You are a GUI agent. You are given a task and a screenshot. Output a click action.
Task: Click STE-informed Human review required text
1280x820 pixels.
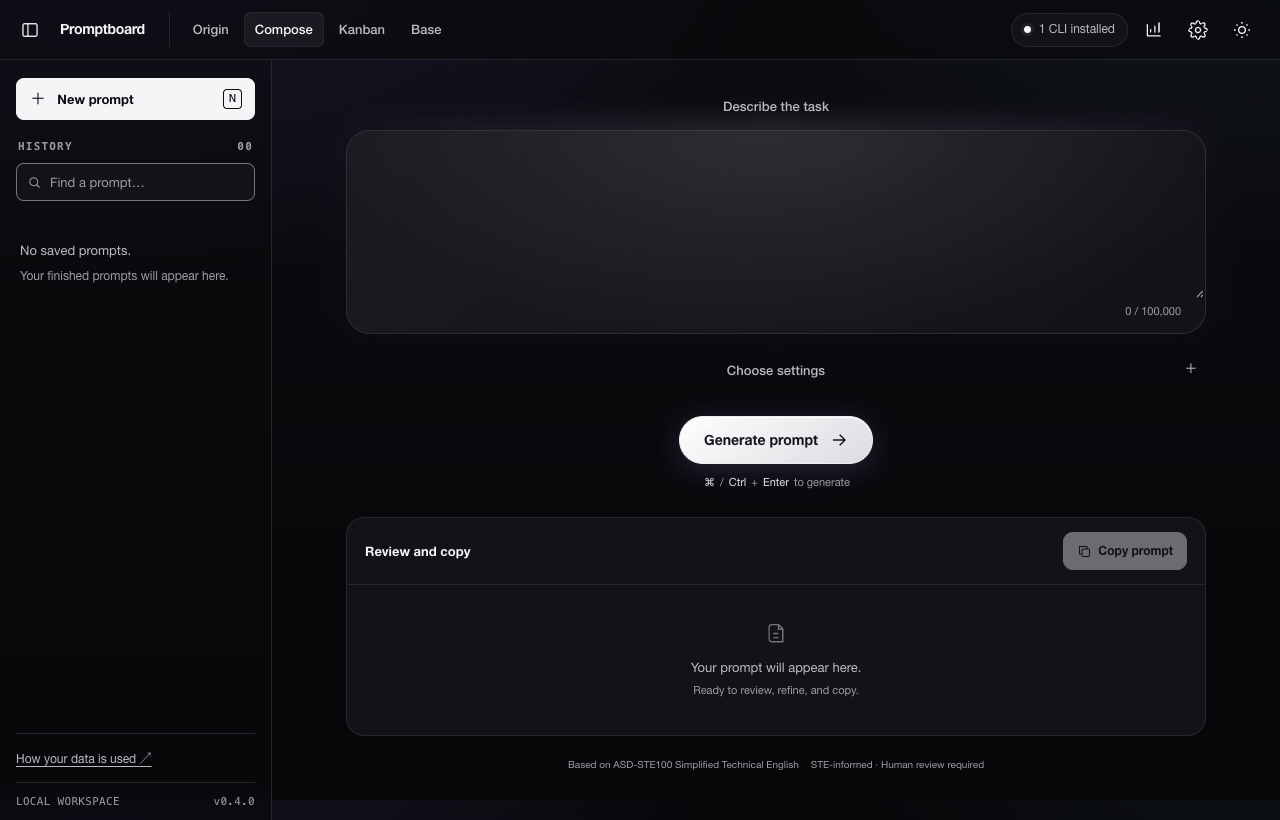coord(897,764)
